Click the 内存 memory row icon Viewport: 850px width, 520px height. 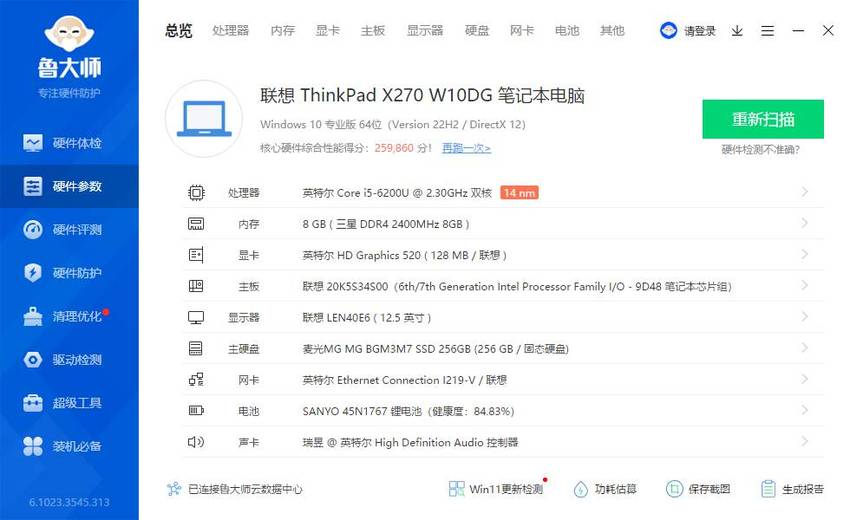coord(196,224)
